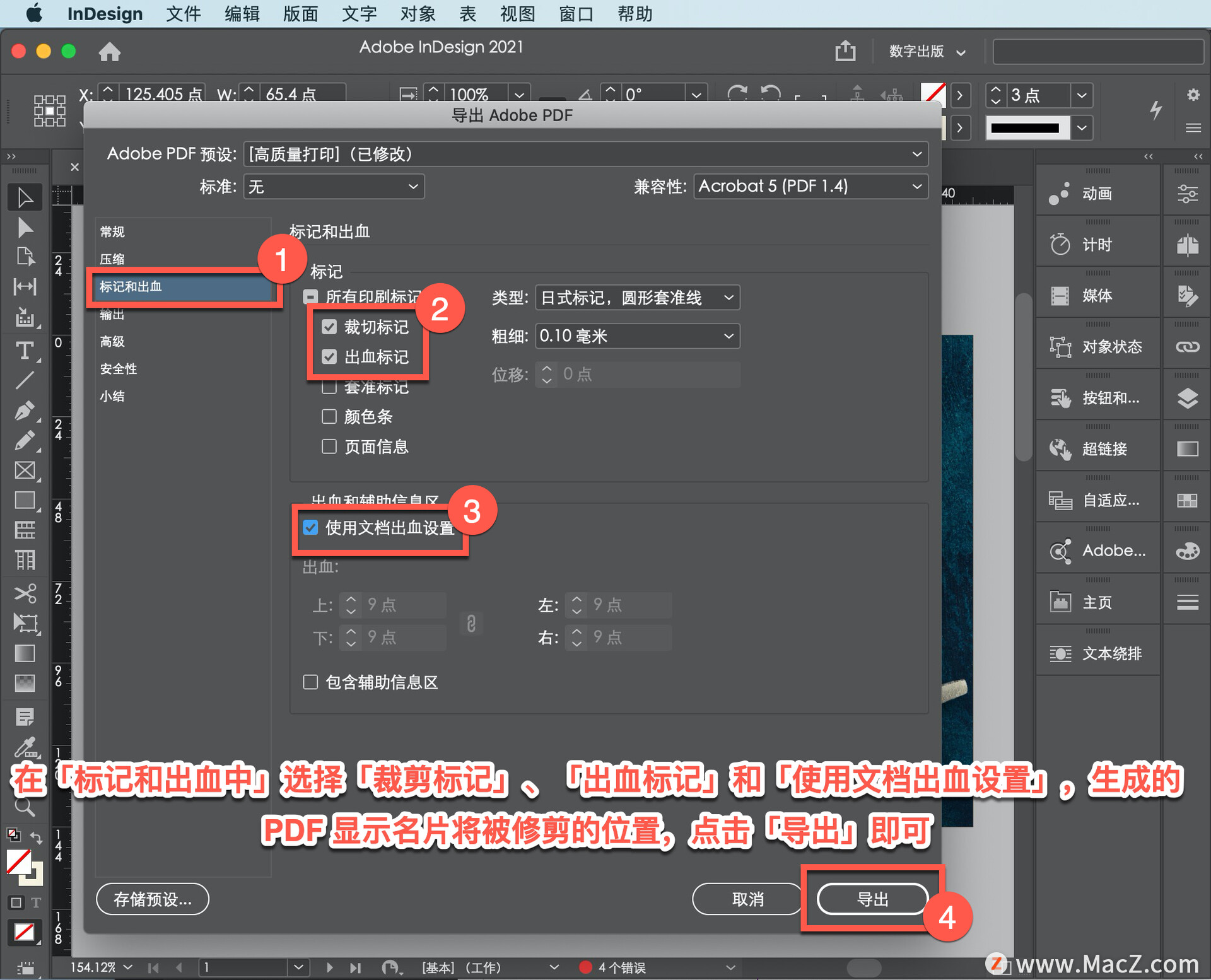The height and width of the screenshot is (980, 1211).
Task: Open the 主页 pages panel
Action: point(1097,602)
